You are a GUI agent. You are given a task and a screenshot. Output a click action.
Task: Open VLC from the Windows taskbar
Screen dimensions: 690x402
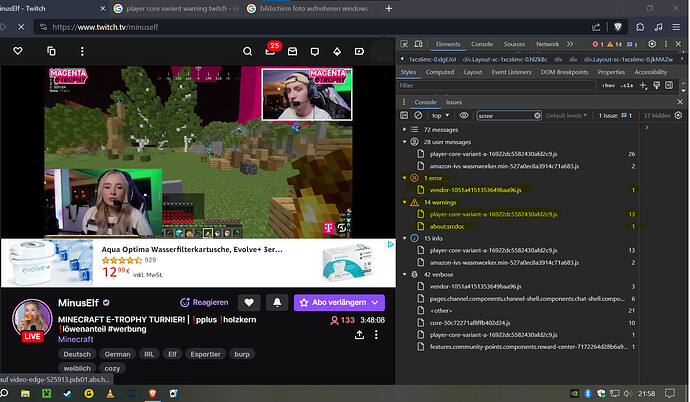point(110,393)
